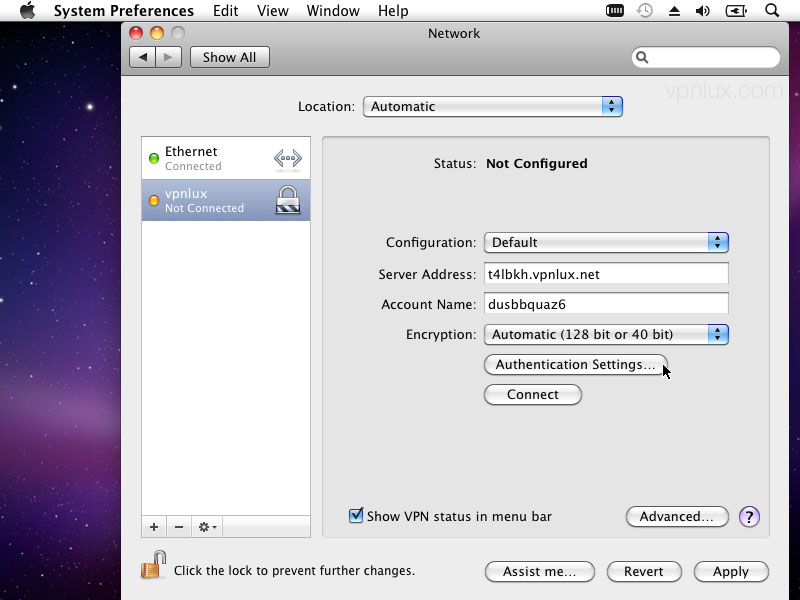
Task: Click the eject icon in menu bar
Action: 674,11
